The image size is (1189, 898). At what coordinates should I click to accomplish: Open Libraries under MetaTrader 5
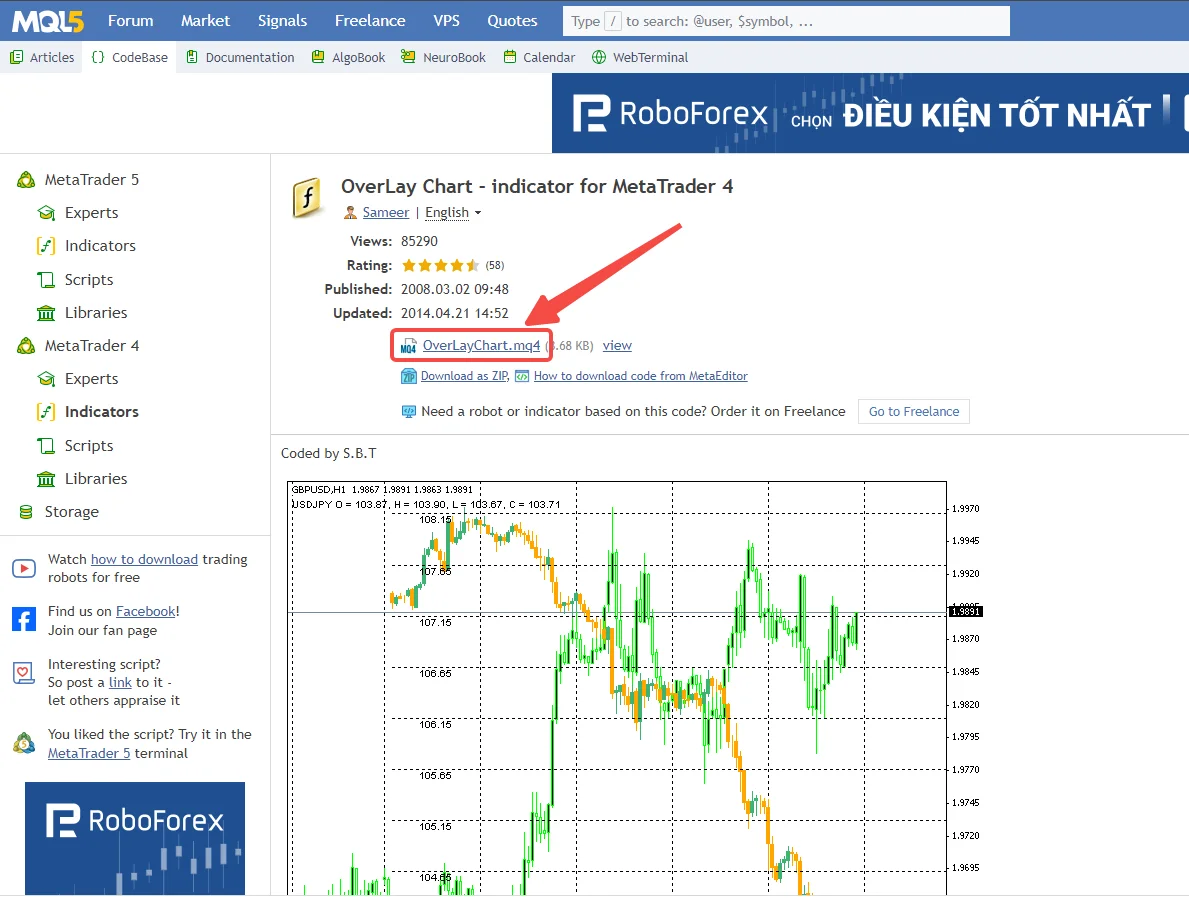[x=96, y=312]
